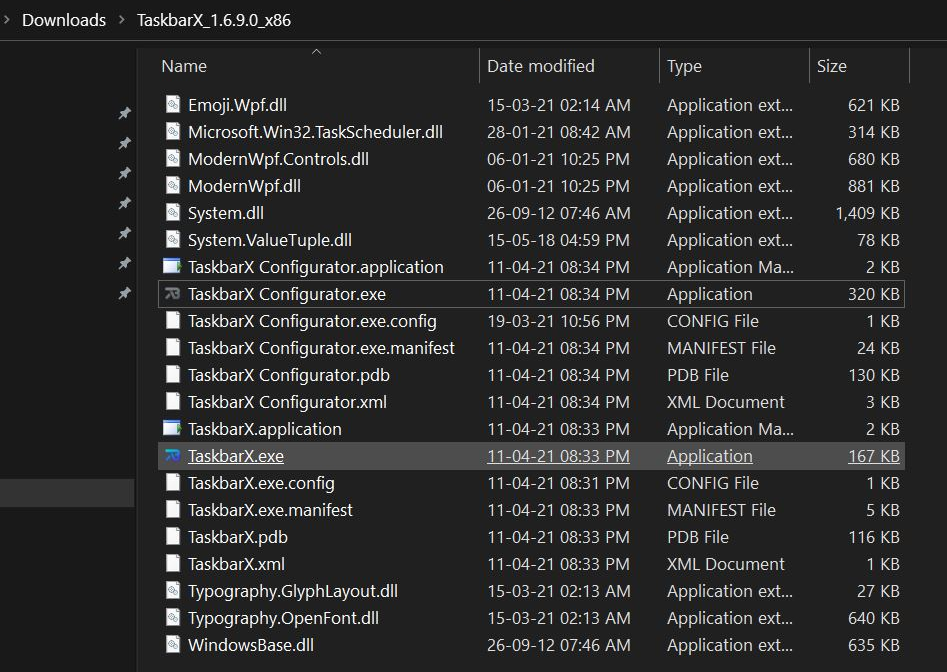Click the TaskbarX.exe application icon
The height and width of the screenshot is (672, 947).
click(171, 456)
